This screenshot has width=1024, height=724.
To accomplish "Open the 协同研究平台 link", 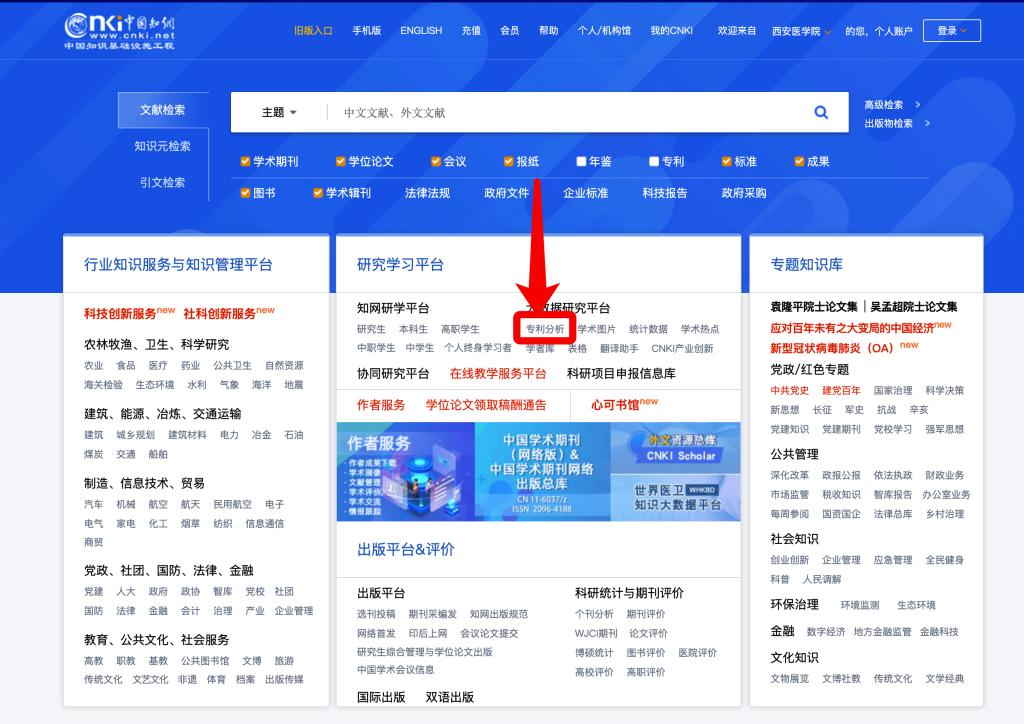I will pyautogui.click(x=393, y=373).
